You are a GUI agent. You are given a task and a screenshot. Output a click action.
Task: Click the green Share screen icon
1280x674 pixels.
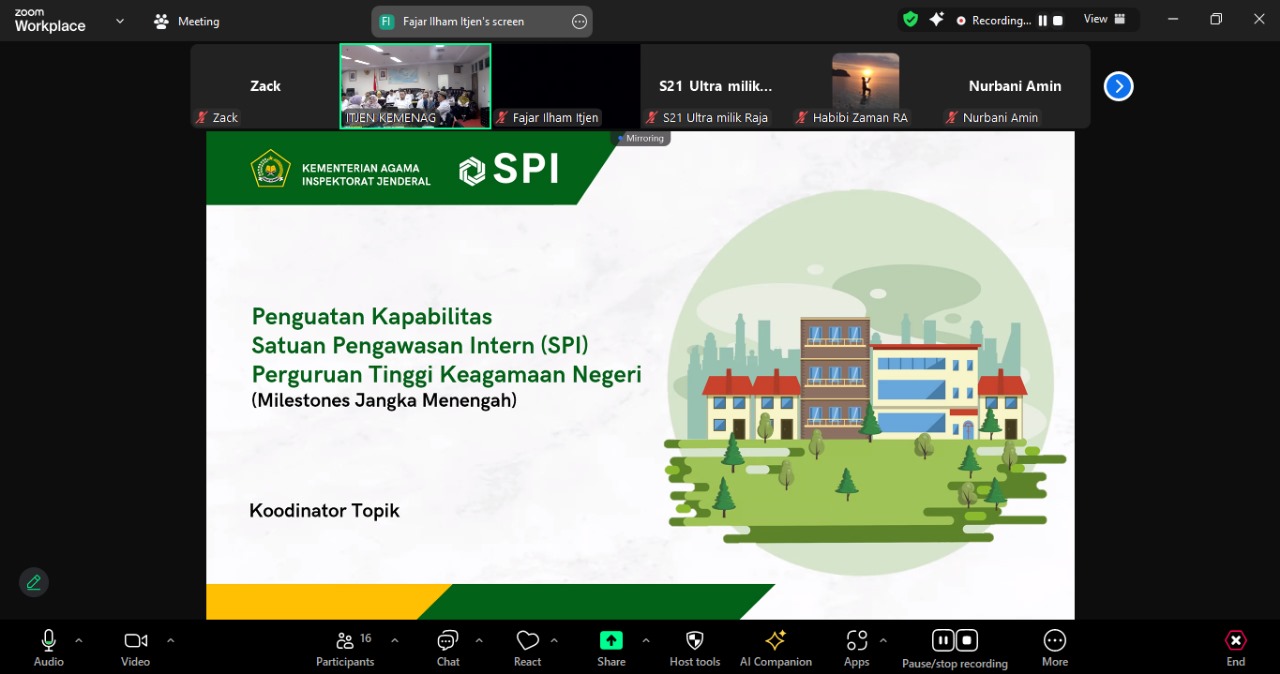pos(611,641)
